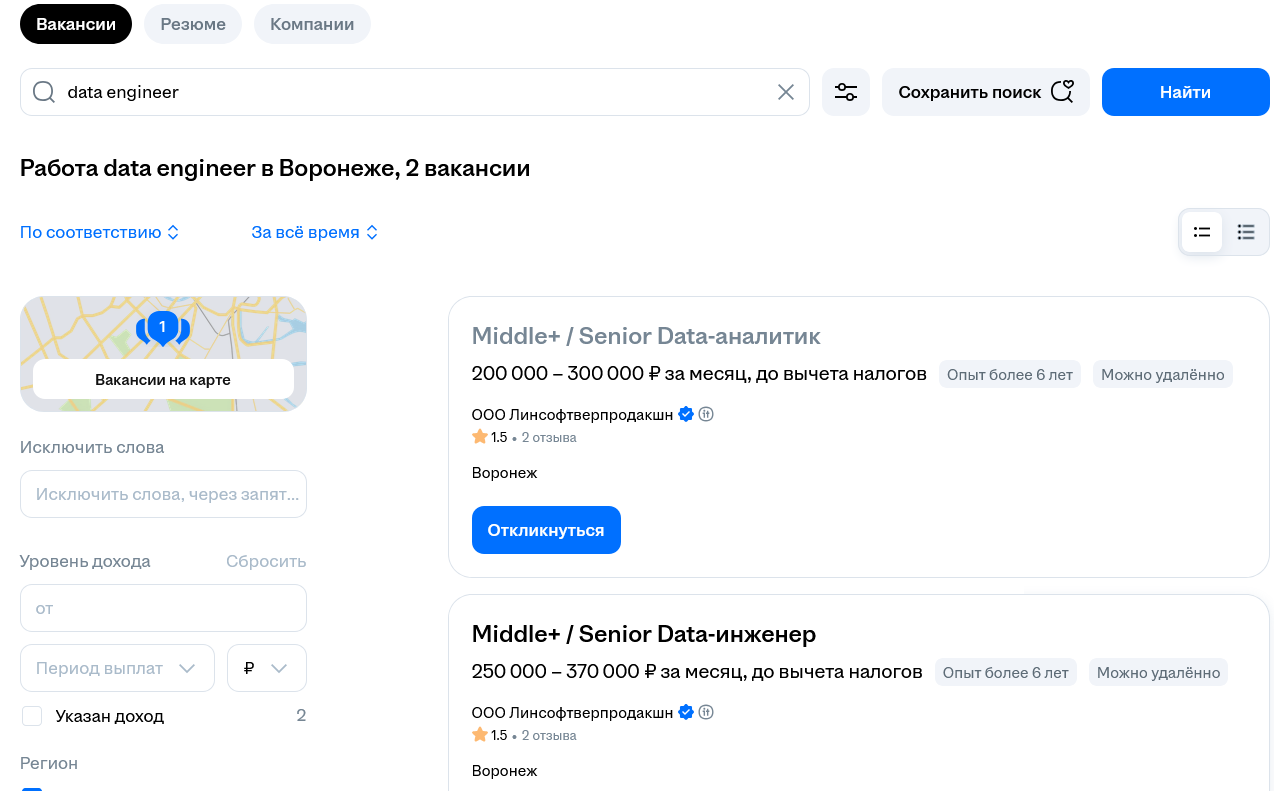Click verified badge on Data-инженер employer
Screen dimensions: 1274x791
(x=686, y=712)
